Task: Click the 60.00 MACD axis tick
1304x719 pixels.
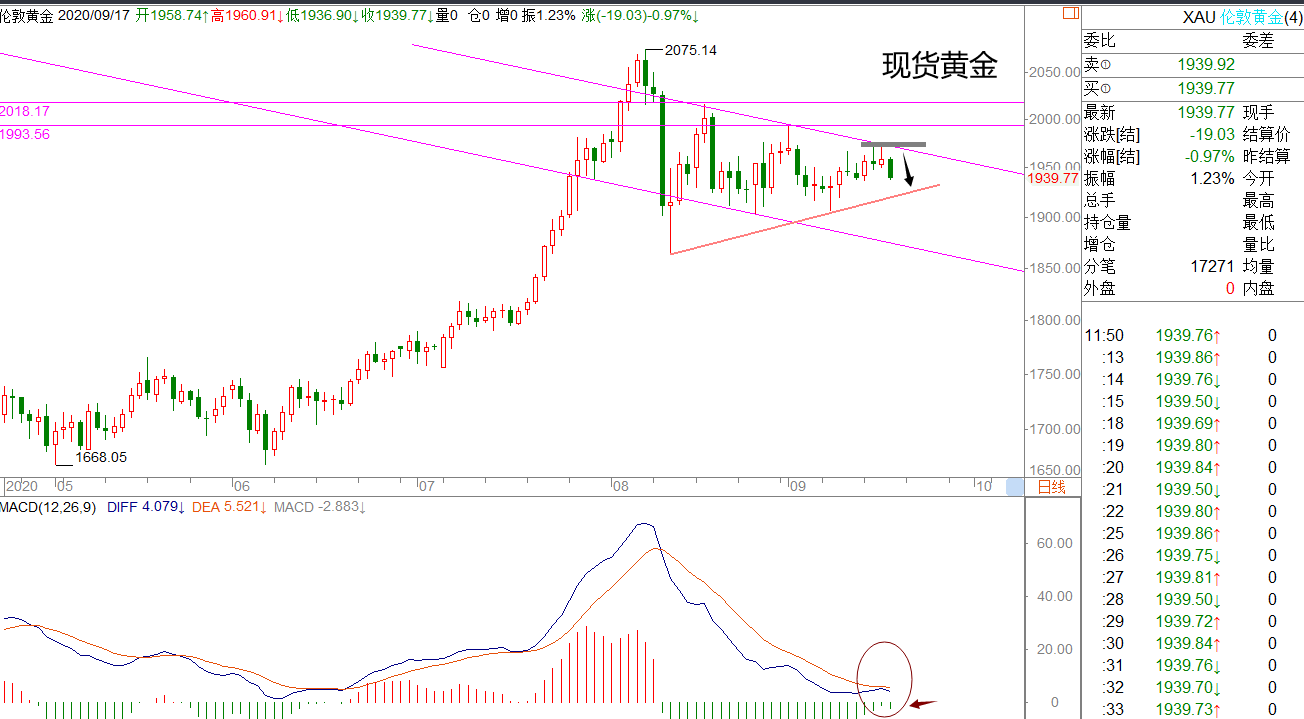Action: (x=1054, y=543)
